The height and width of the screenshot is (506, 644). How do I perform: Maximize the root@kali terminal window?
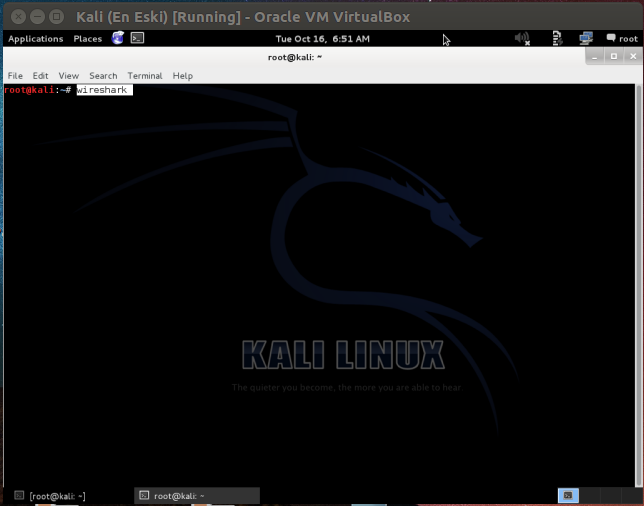point(614,57)
